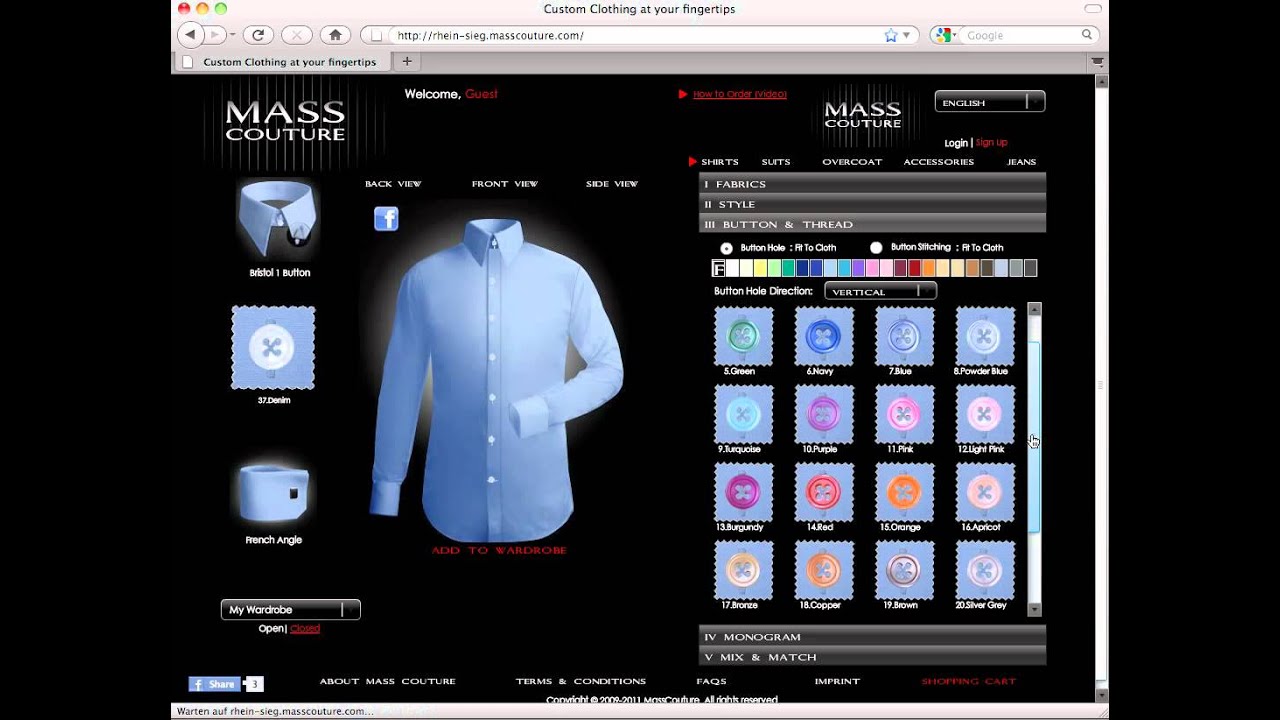
Task: Click the Facebook icon beside the shirt
Action: pyautogui.click(x=386, y=218)
